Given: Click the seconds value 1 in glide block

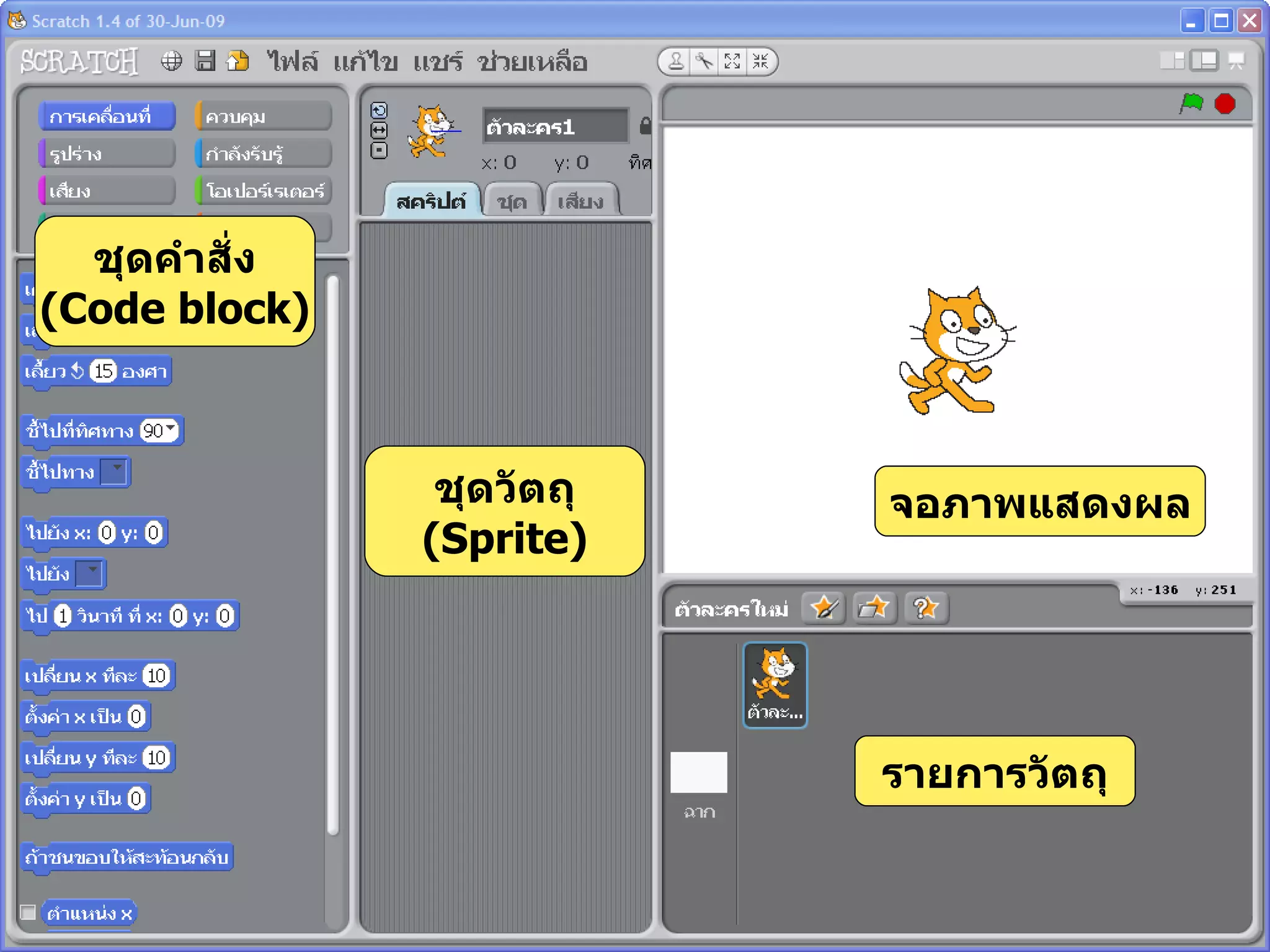Looking at the screenshot, I should [x=63, y=615].
